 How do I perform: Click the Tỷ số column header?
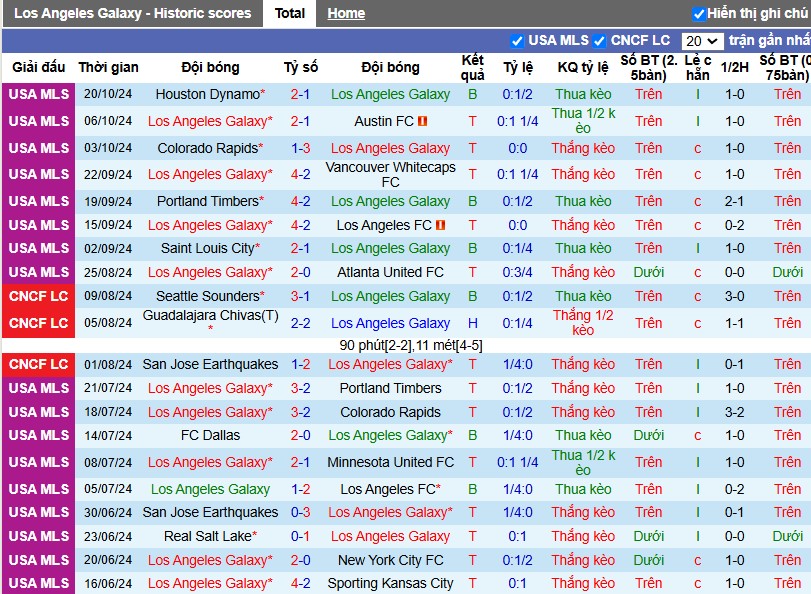click(301, 67)
